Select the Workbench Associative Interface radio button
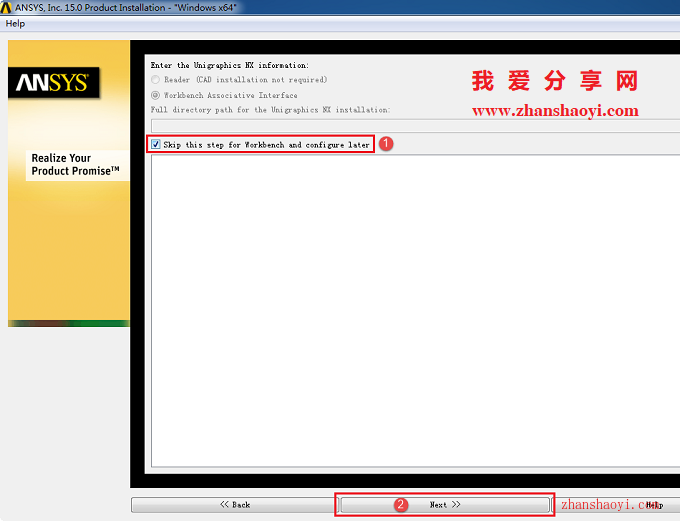 (x=155, y=95)
